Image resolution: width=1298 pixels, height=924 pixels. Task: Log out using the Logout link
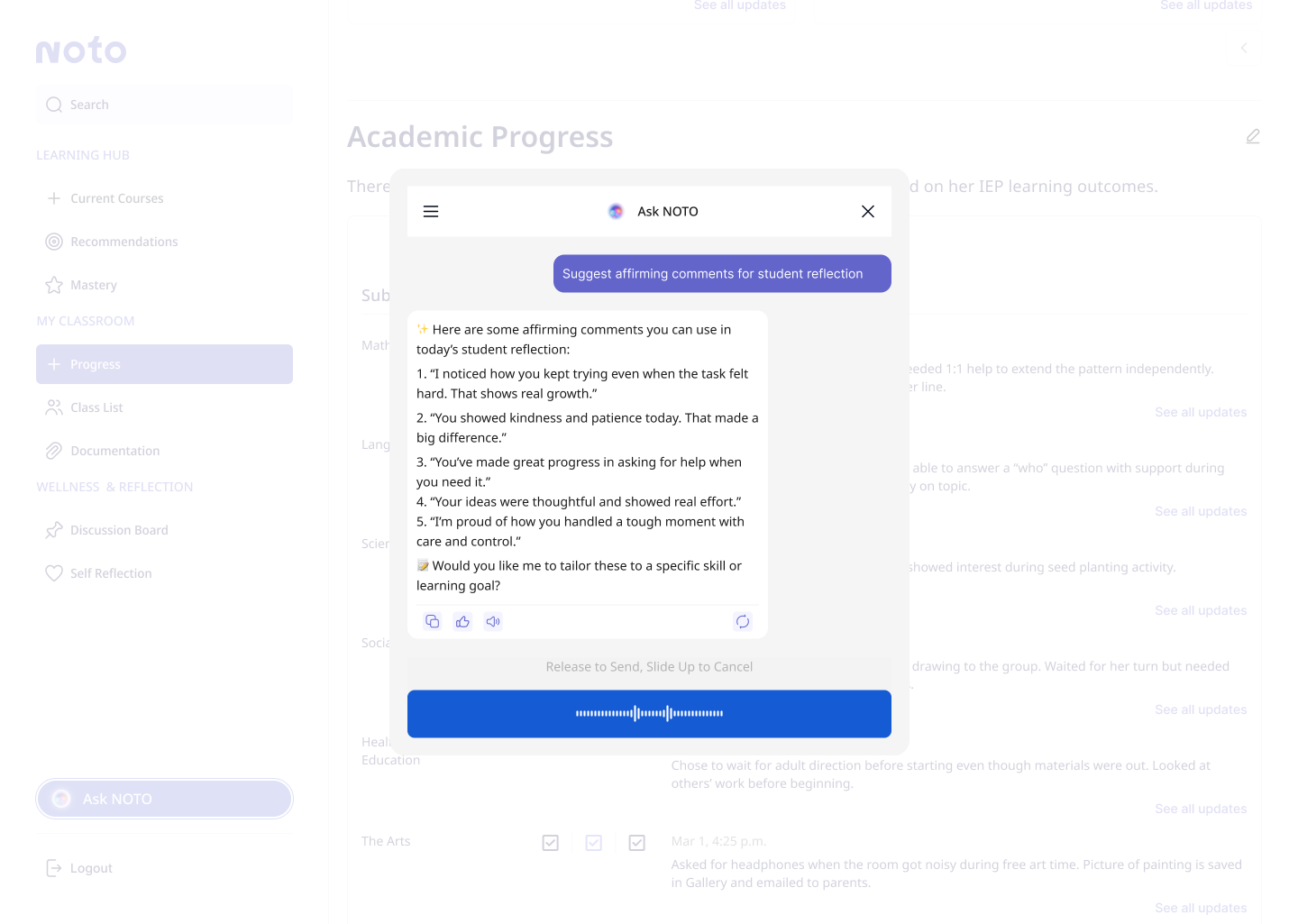click(90, 868)
